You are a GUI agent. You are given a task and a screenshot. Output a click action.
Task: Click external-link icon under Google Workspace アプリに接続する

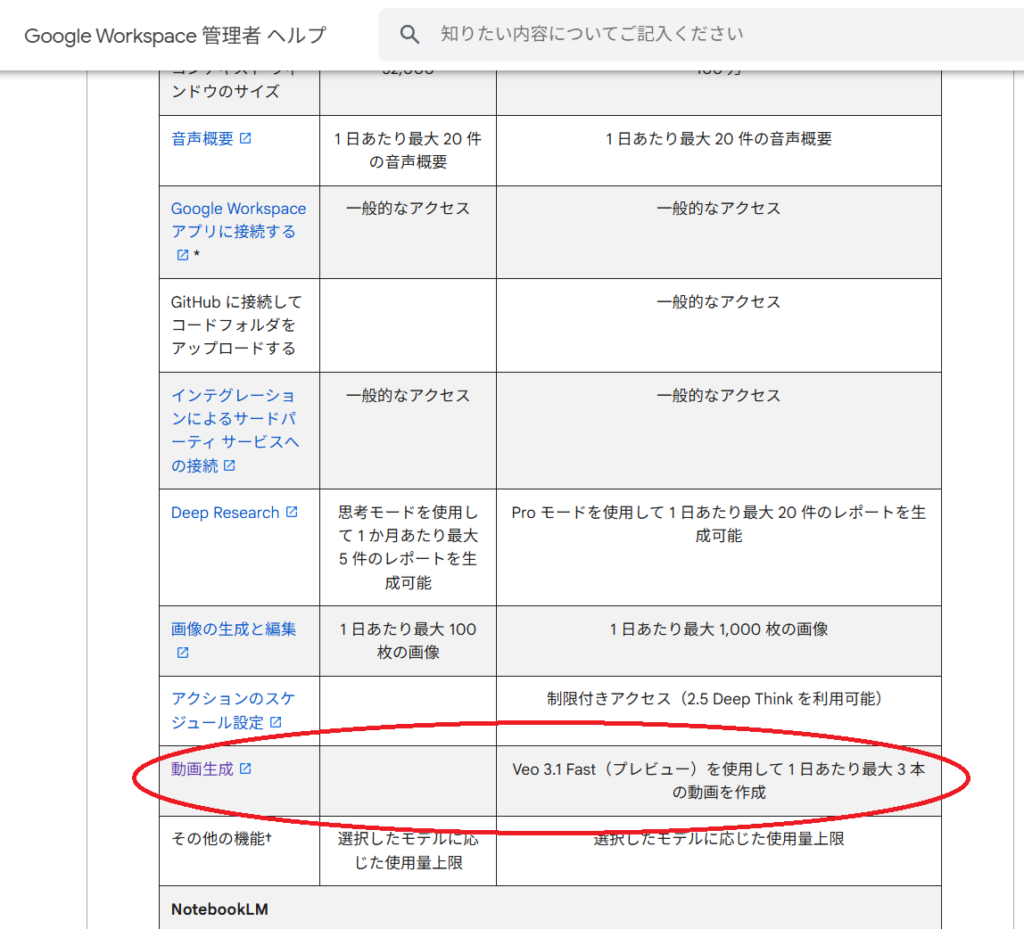pyautogui.click(x=182, y=255)
